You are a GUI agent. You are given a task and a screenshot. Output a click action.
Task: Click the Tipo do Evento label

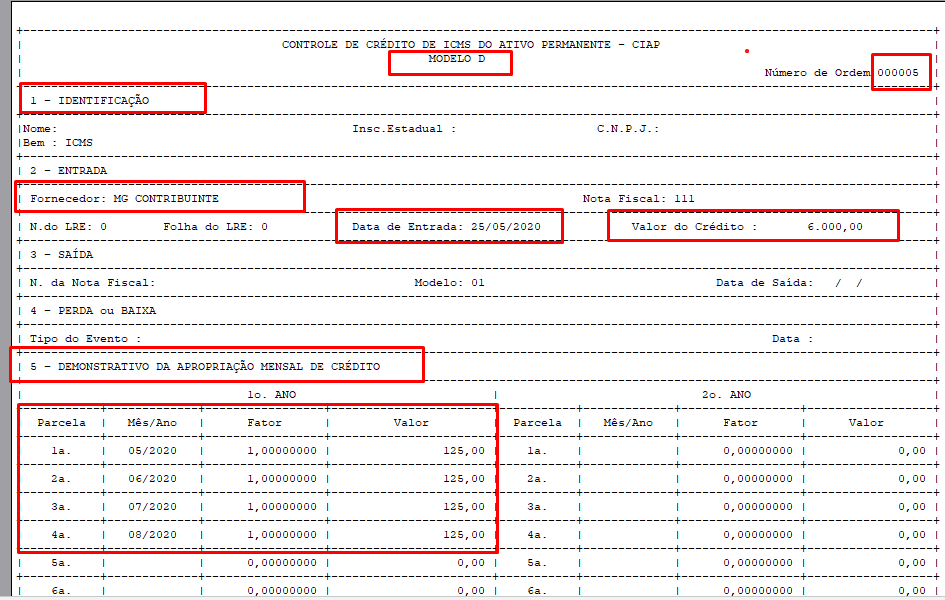86,339
